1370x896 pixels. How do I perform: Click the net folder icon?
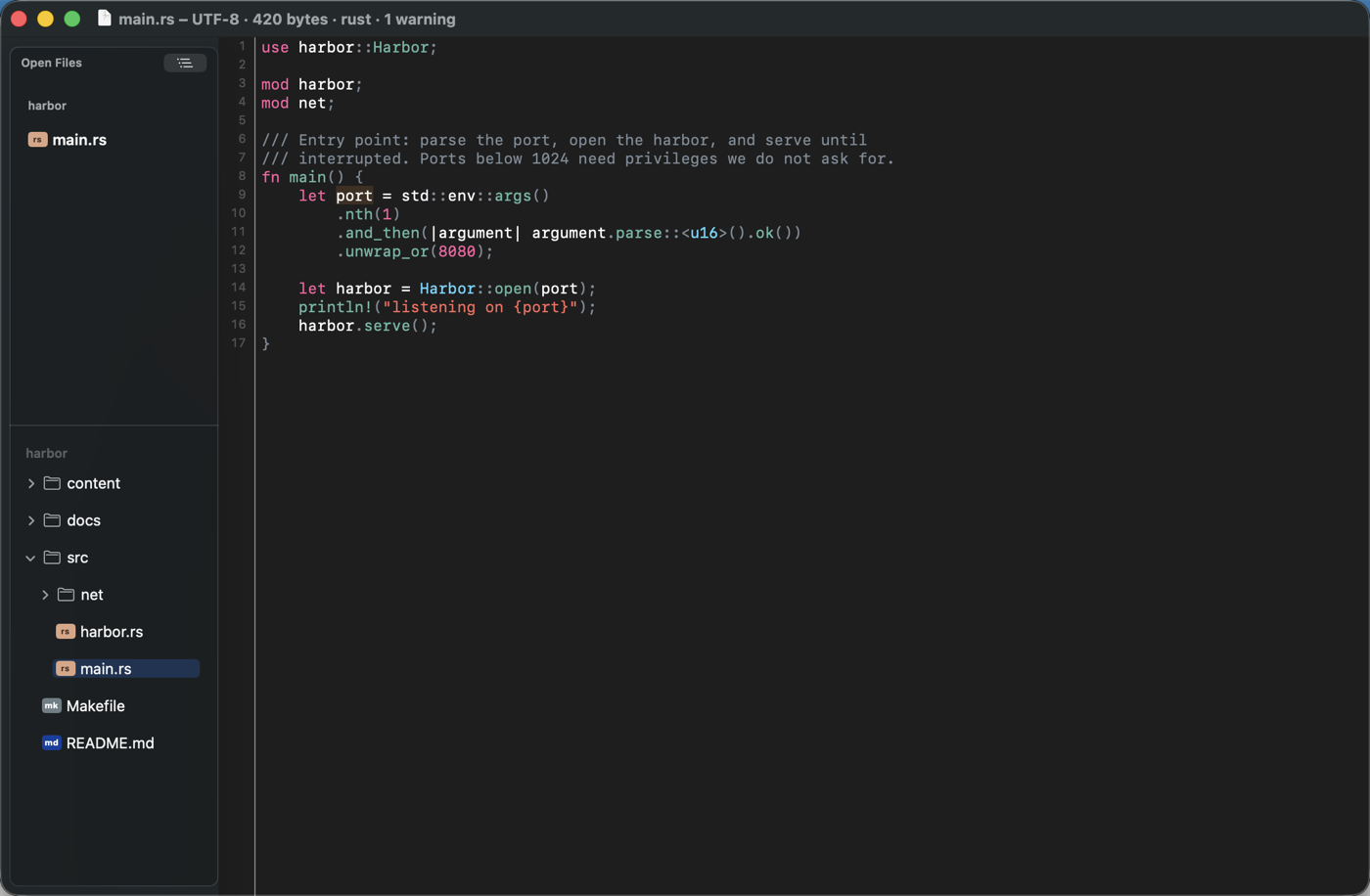coord(66,595)
